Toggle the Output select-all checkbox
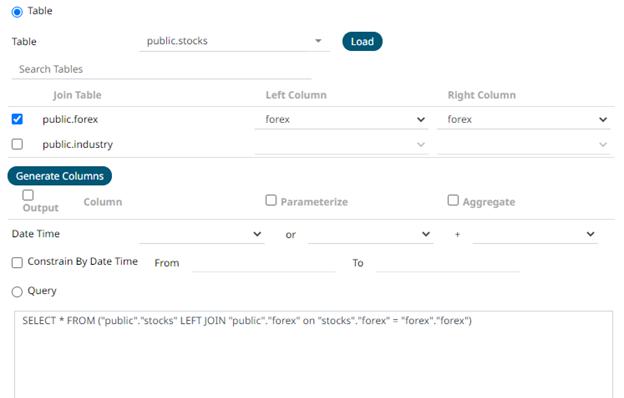 pyautogui.click(x=28, y=195)
